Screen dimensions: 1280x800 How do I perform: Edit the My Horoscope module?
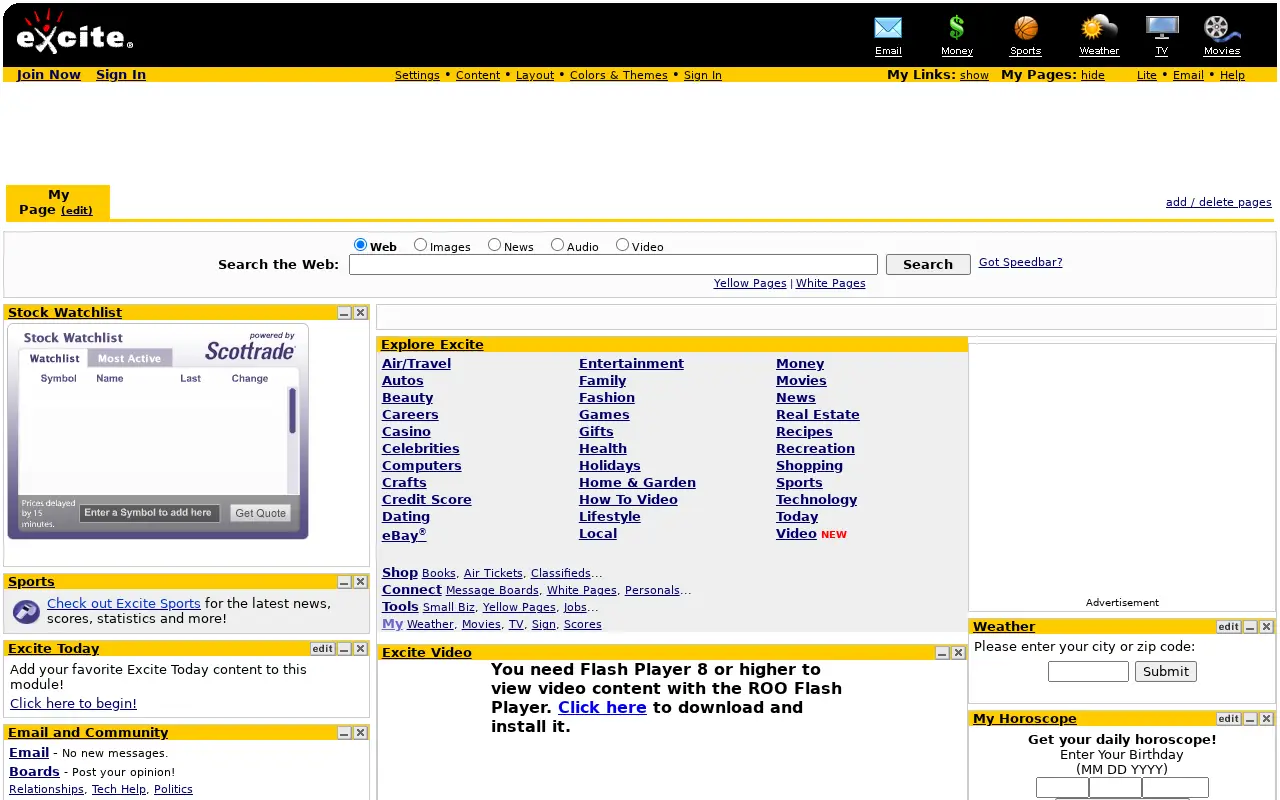(1228, 719)
